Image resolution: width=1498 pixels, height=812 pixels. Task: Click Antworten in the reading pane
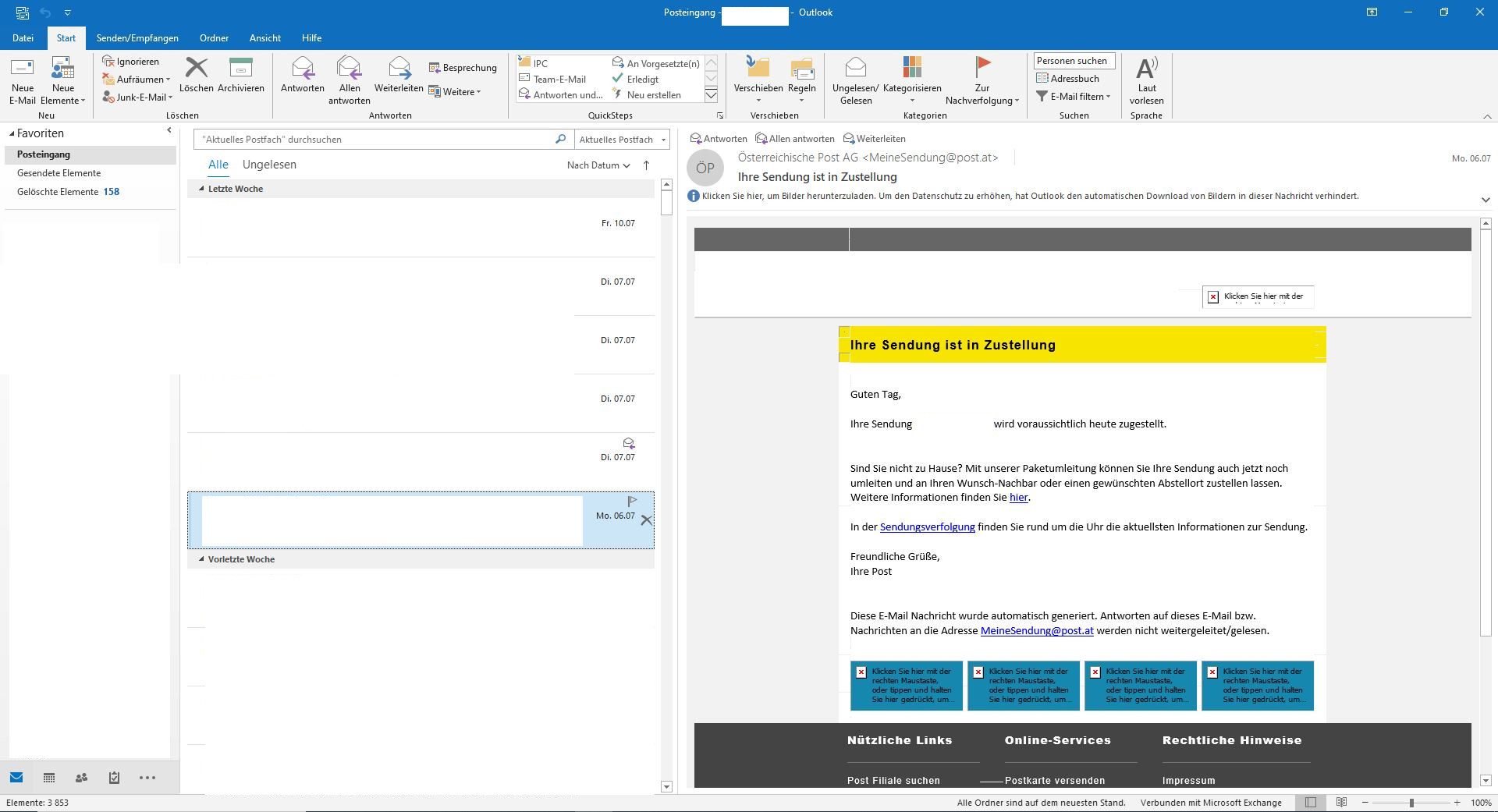[x=719, y=139]
